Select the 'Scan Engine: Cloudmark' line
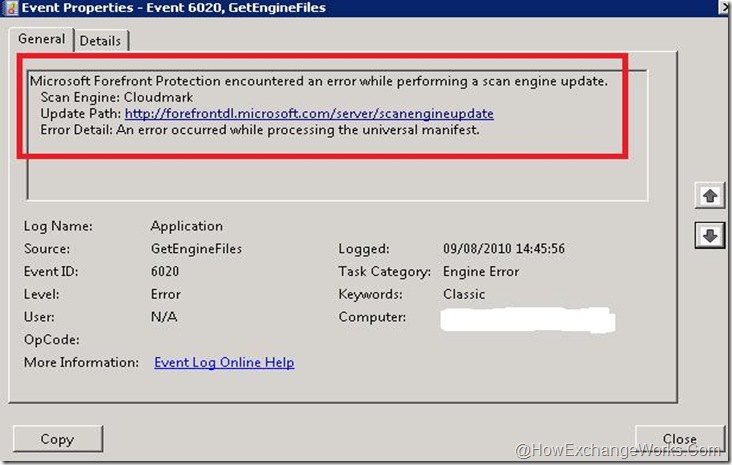Viewport: 732px width, 465px height. 117,97
